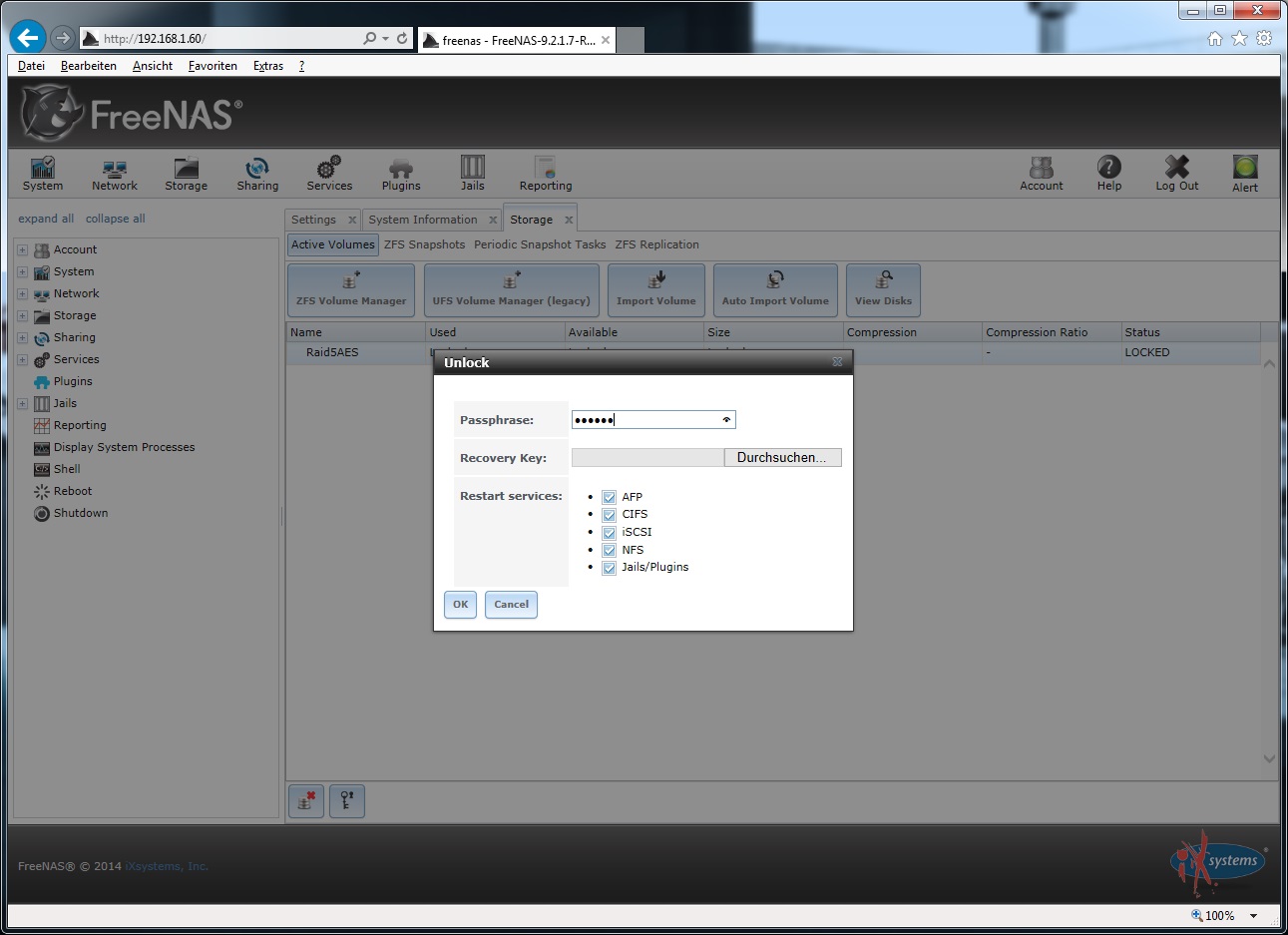Open the Network toolbar icon
This screenshot has height=935, width=1288.
115,174
